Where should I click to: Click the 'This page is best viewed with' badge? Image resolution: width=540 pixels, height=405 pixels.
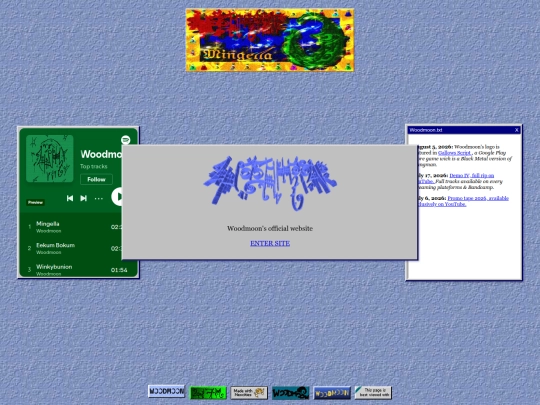coord(373,393)
